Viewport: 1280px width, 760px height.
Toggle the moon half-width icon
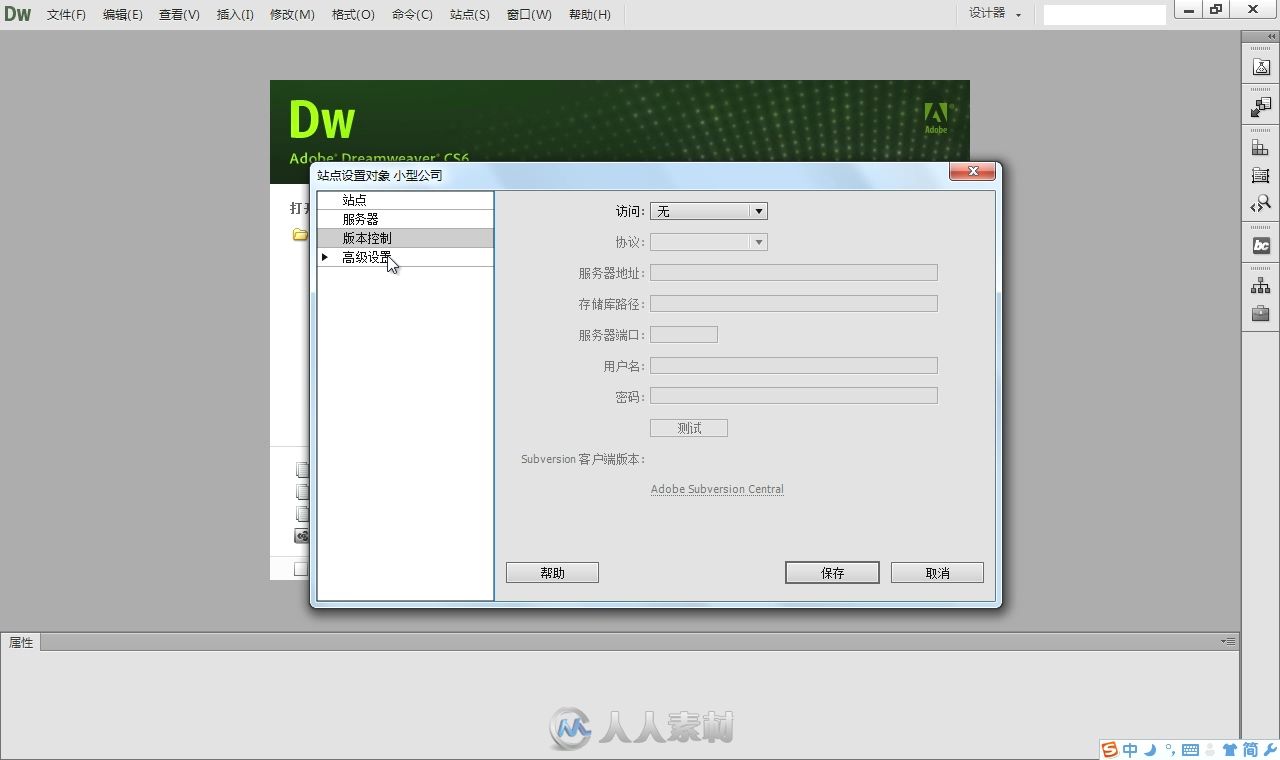(1150, 750)
